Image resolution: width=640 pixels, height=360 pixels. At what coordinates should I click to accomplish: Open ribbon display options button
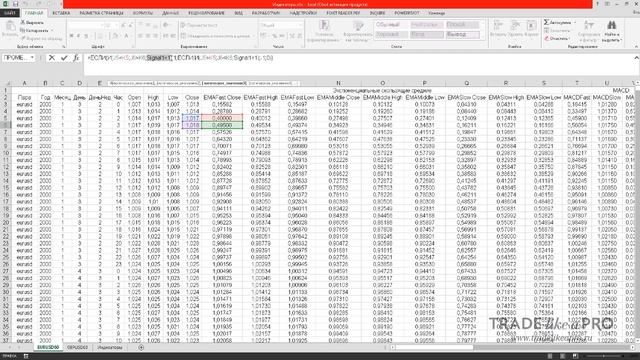(x=607, y=4)
